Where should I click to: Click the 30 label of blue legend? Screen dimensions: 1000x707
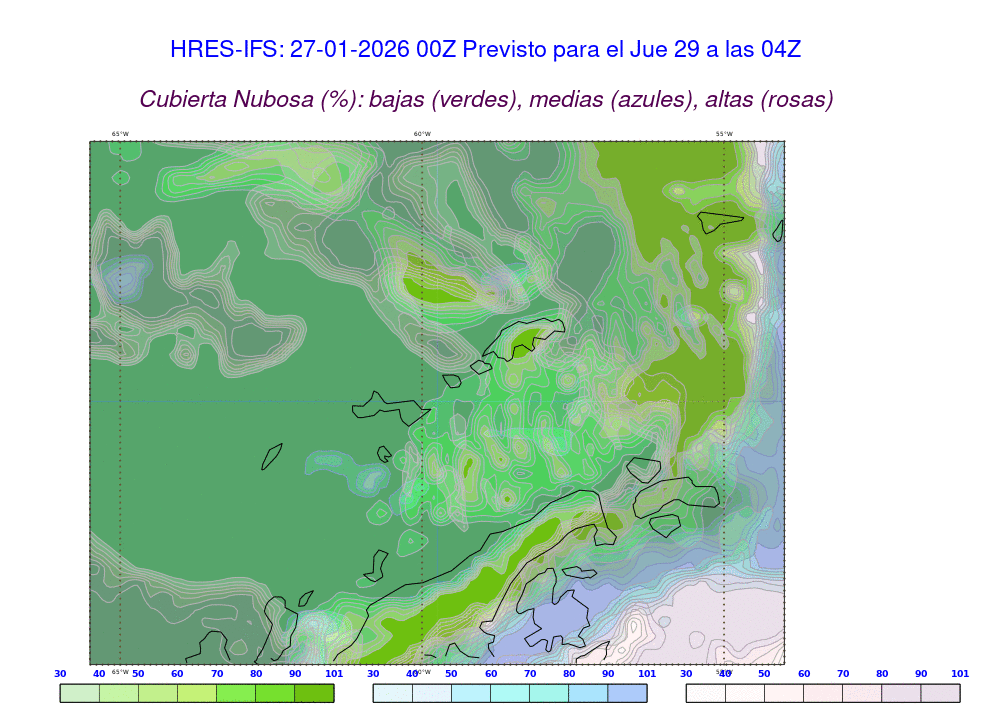pyautogui.click(x=373, y=674)
